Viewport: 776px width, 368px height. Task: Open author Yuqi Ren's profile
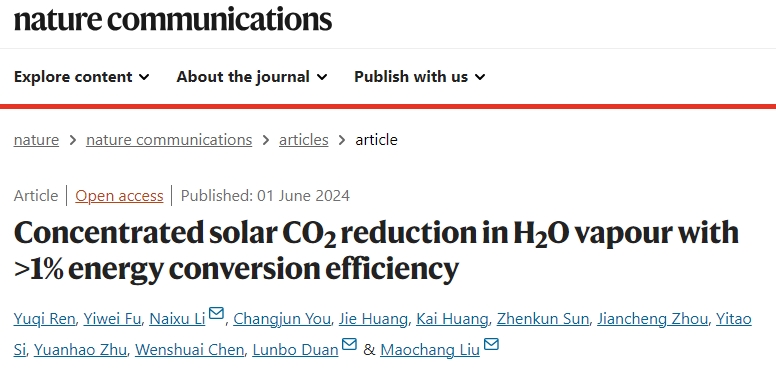point(45,320)
